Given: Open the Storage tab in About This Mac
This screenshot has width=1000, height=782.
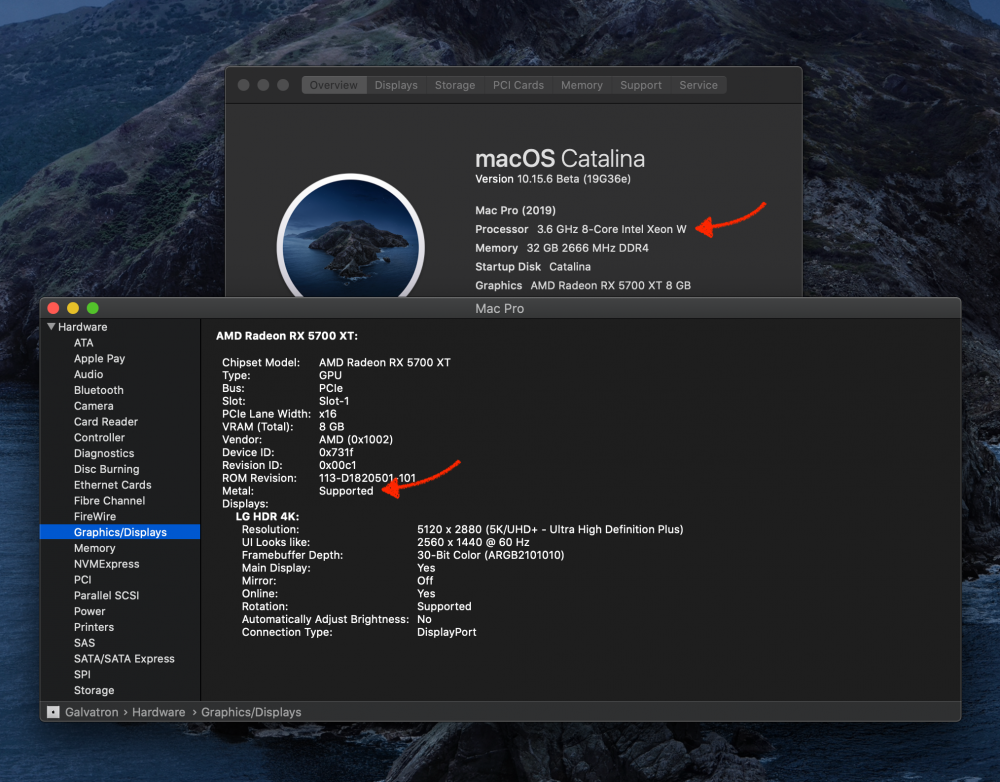Looking at the screenshot, I should 455,85.
